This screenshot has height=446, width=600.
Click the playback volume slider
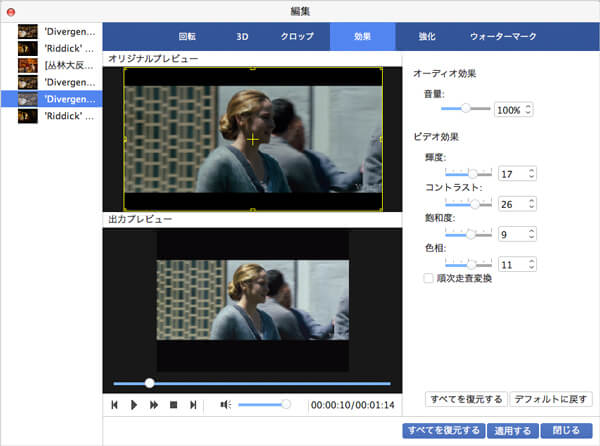click(x=264, y=405)
